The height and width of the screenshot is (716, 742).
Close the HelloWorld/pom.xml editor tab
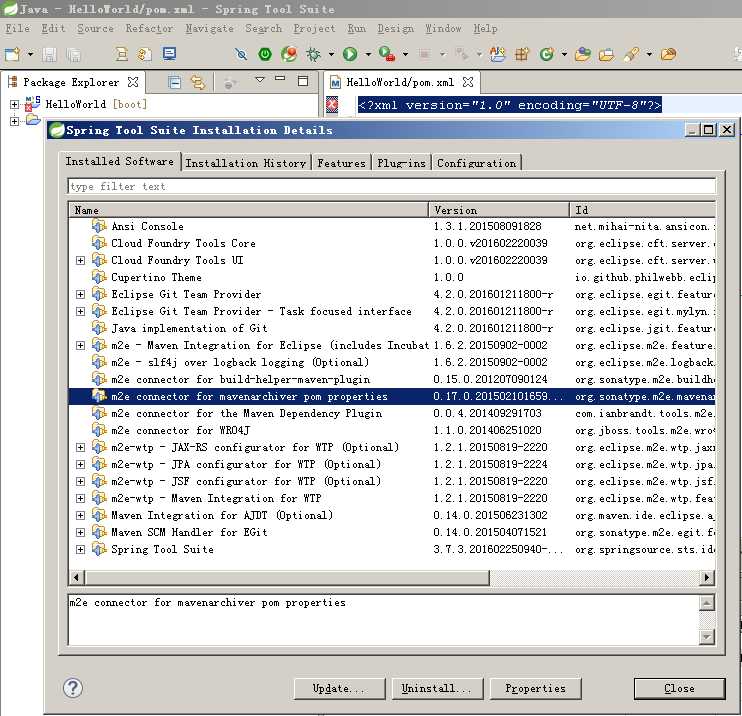click(x=468, y=82)
